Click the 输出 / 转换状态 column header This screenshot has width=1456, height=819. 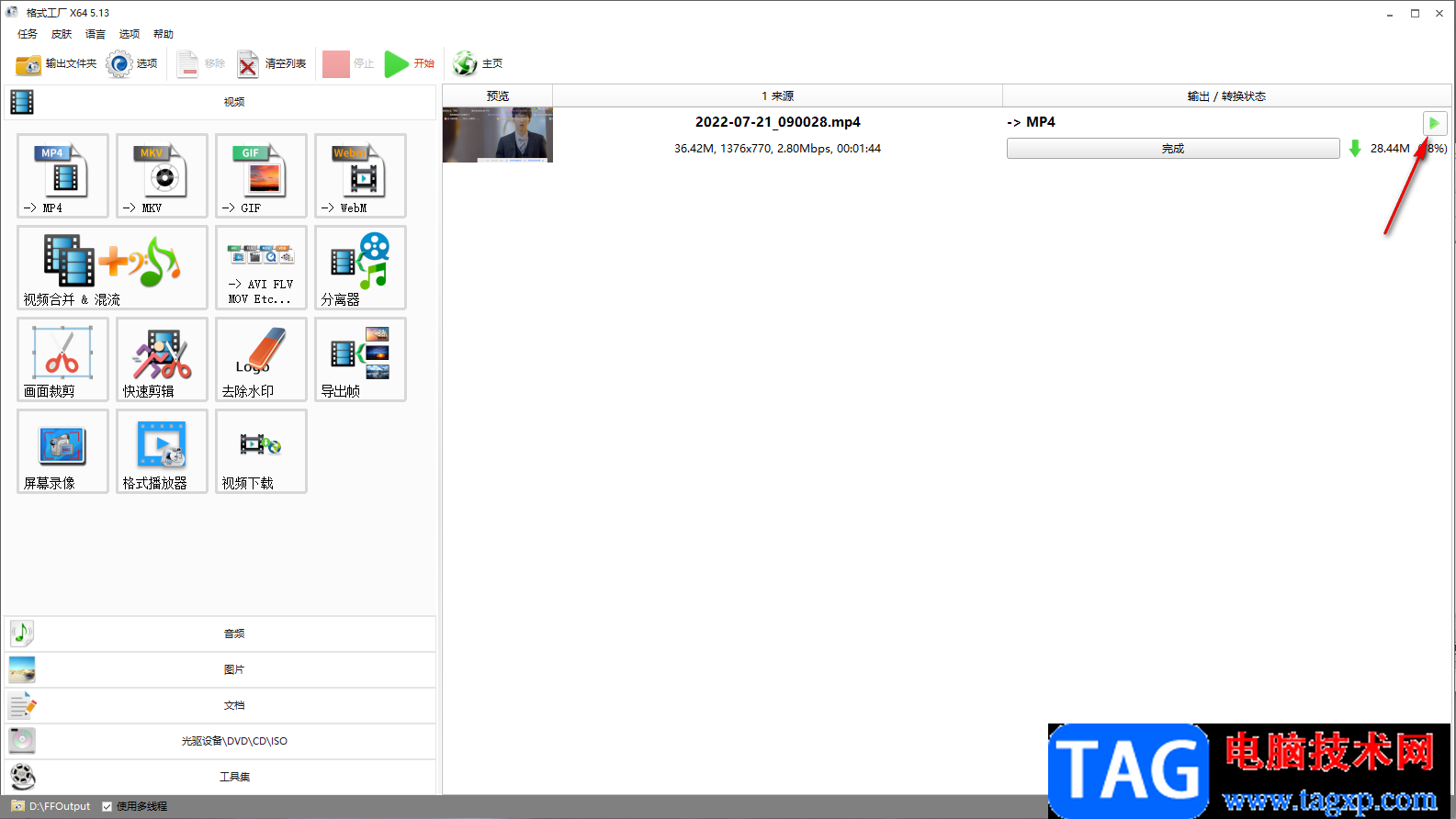click(1226, 95)
